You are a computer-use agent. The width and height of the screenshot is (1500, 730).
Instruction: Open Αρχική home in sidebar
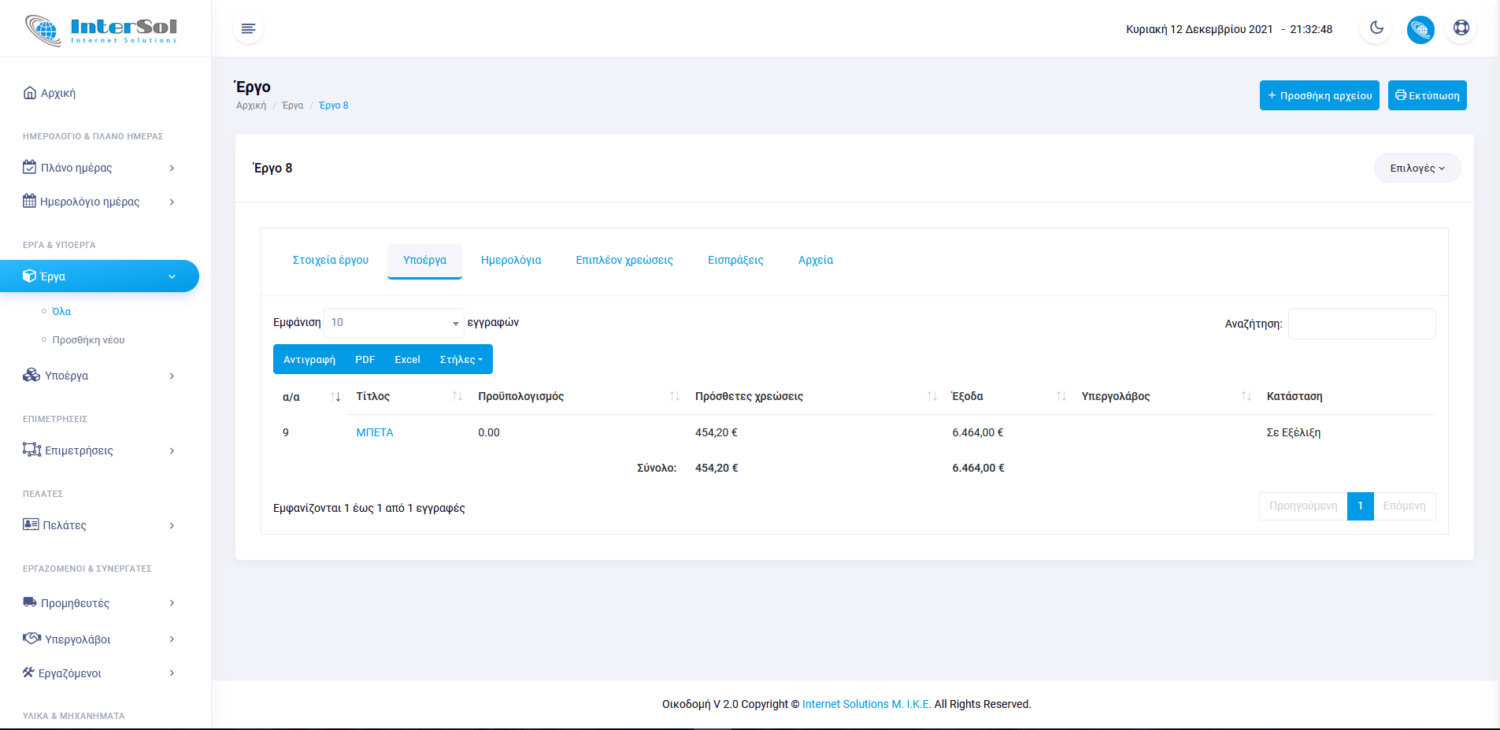click(58, 93)
